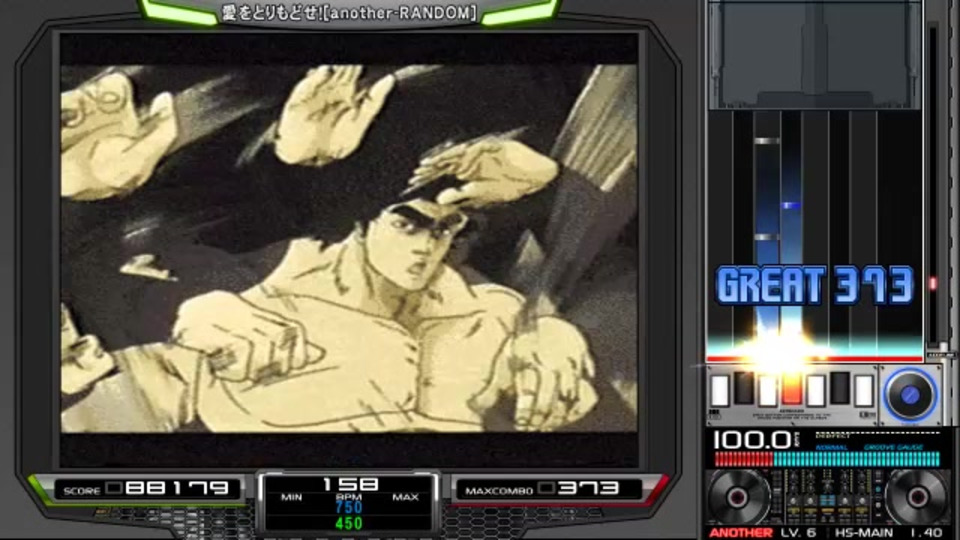The width and height of the screenshot is (960, 540).
Task: Click the MAX label under the BPM
Action: click(x=405, y=497)
